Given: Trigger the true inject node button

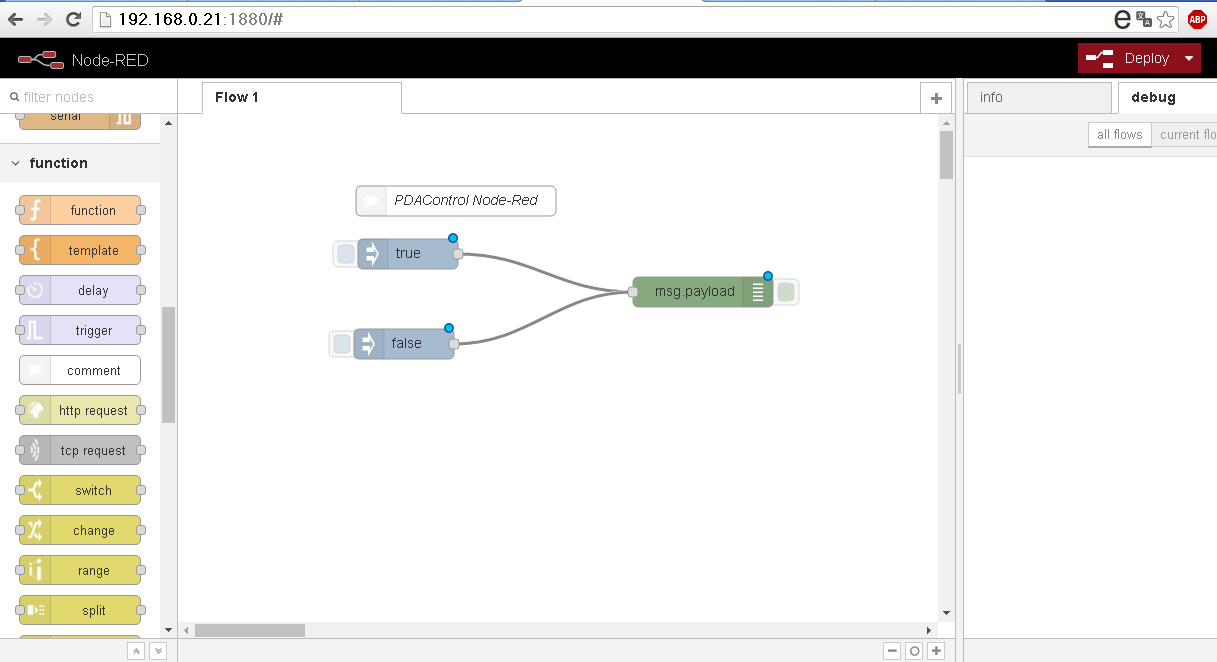Looking at the screenshot, I should (346, 254).
